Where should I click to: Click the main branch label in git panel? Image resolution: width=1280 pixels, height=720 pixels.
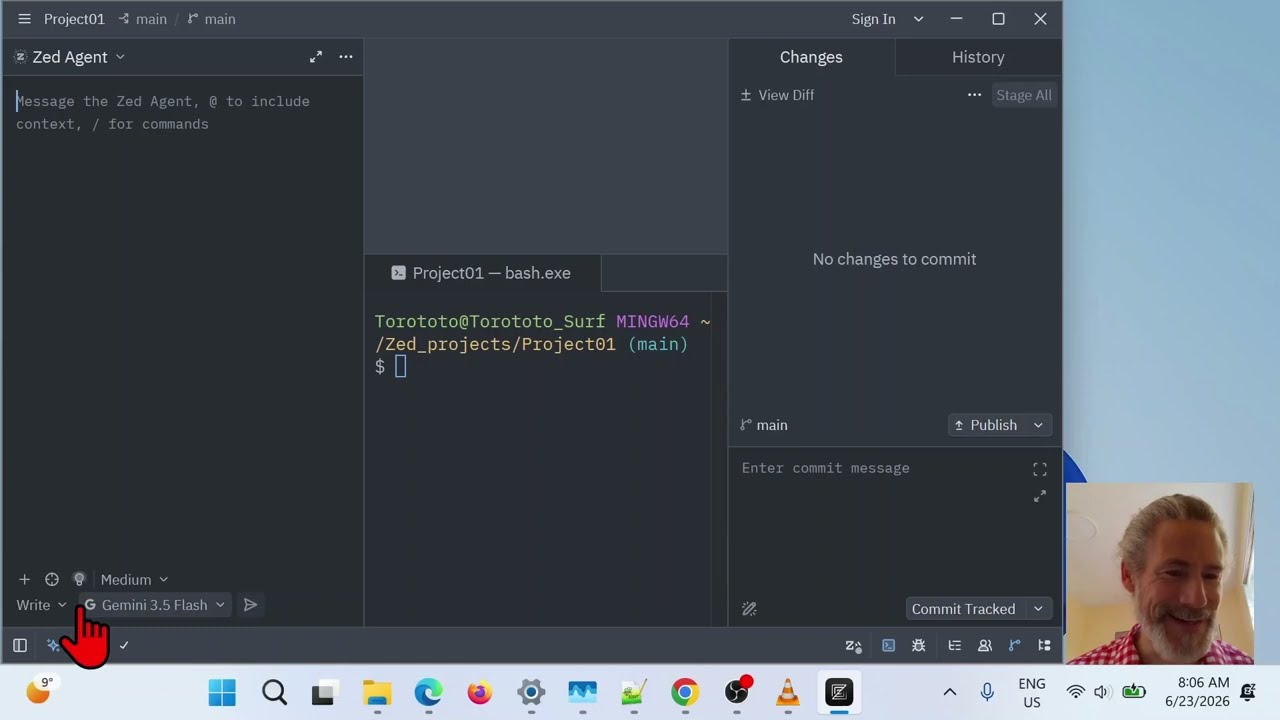tap(764, 425)
